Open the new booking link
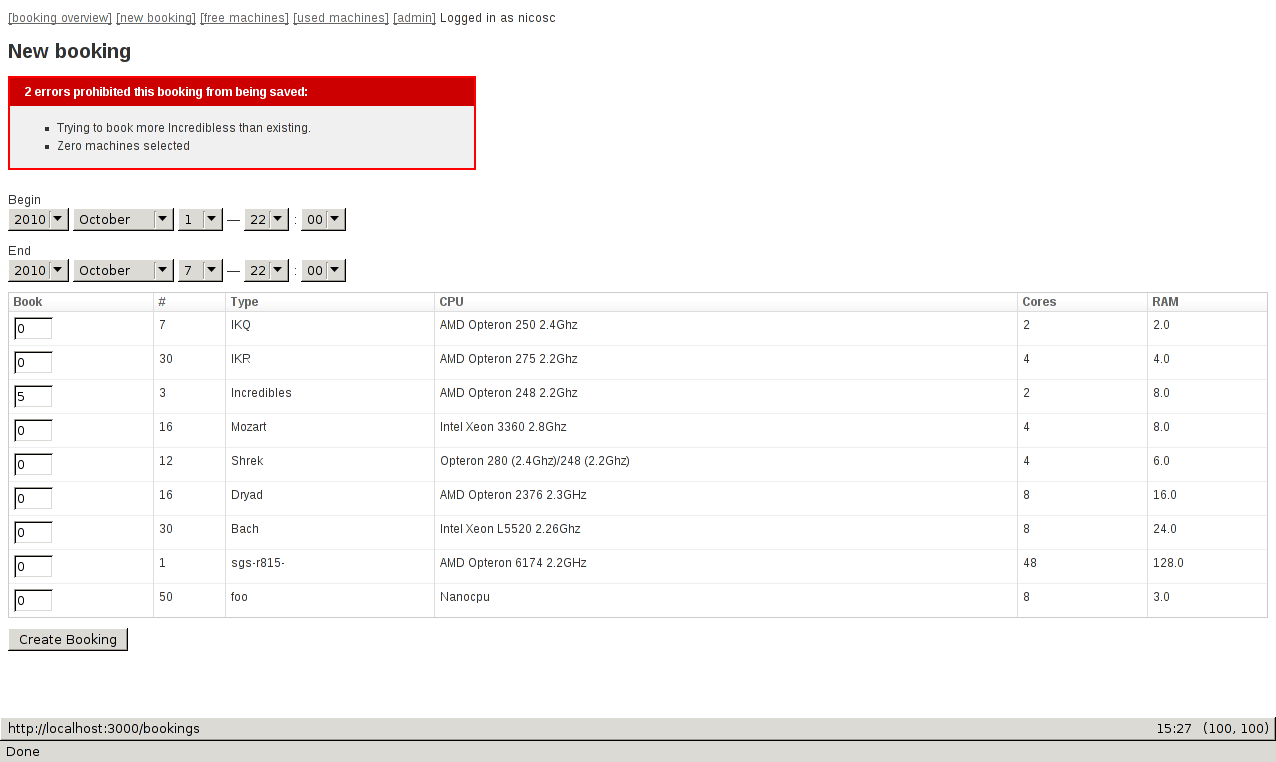This screenshot has width=1276, height=762. (x=156, y=18)
